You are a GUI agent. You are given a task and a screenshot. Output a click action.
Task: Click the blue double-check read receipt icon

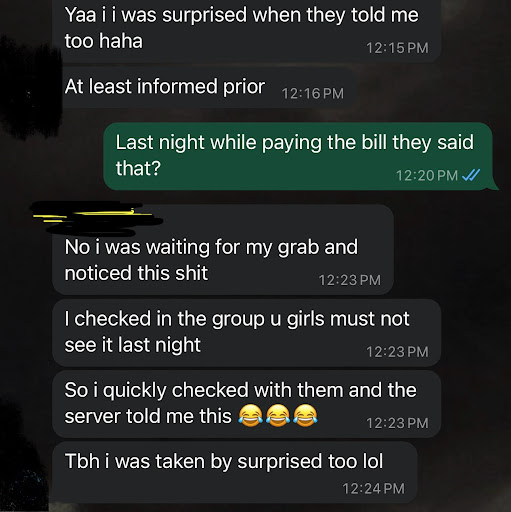pyautogui.click(x=471, y=174)
